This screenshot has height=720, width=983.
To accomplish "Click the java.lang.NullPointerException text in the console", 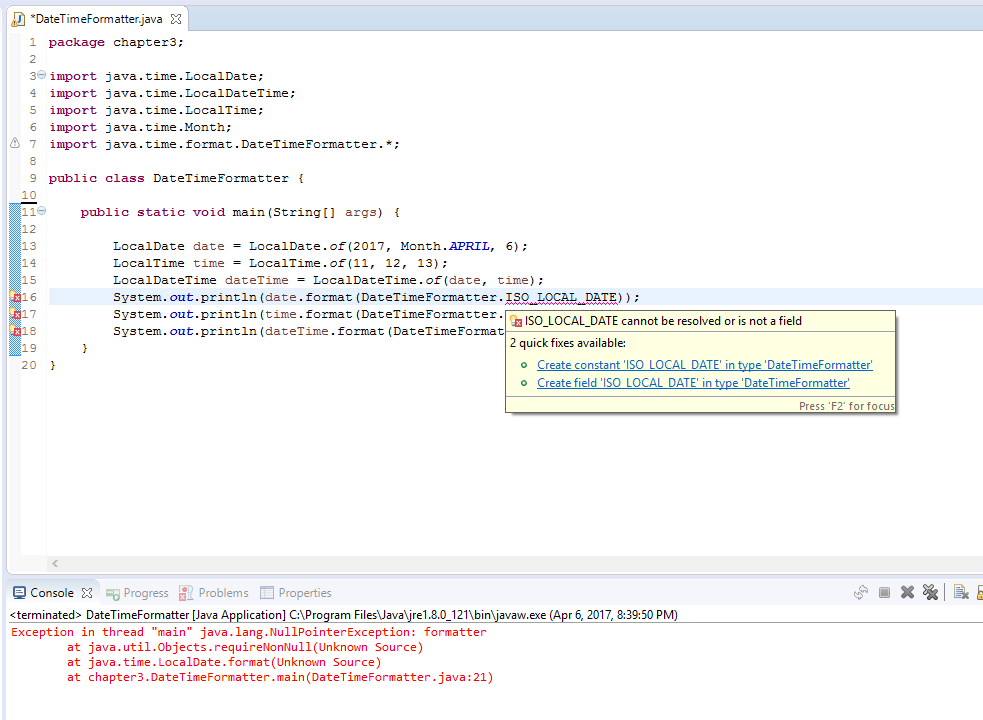I will [307, 632].
